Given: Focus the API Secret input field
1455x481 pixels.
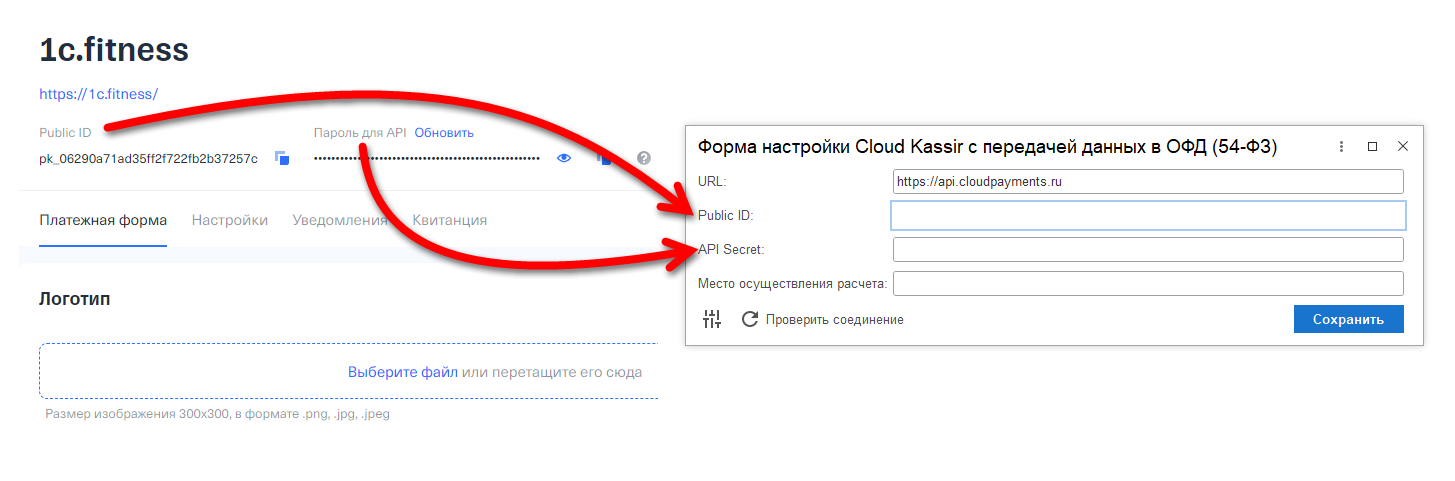Looking at the screenshot, I should [1148, 249].
